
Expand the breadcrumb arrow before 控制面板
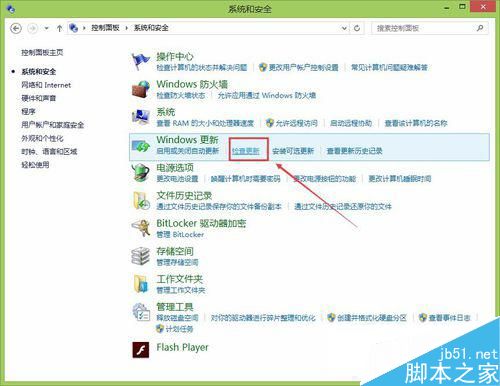84,28
